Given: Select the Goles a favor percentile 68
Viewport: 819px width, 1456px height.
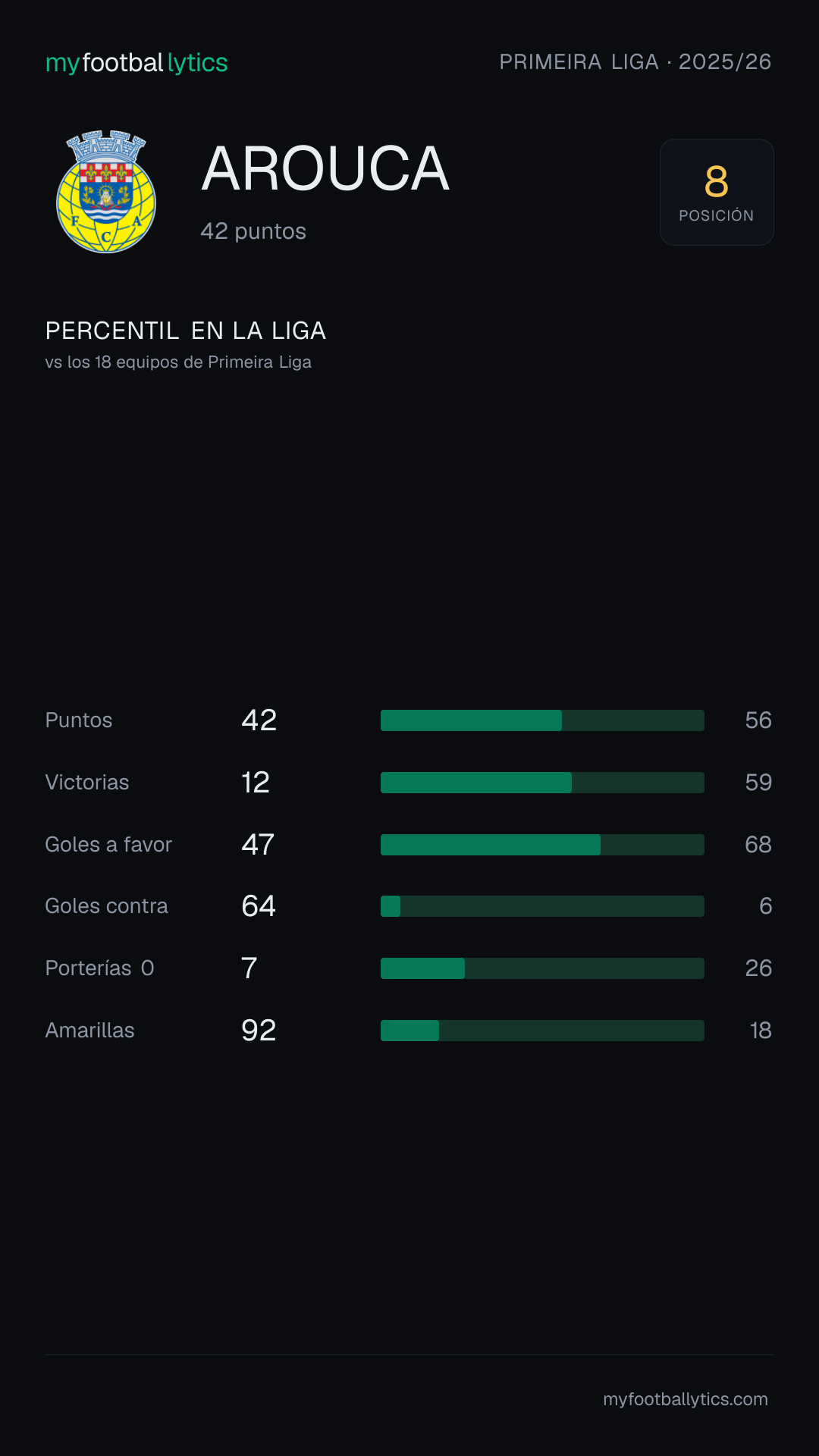Looking at the screenshot, I should 758,845.
